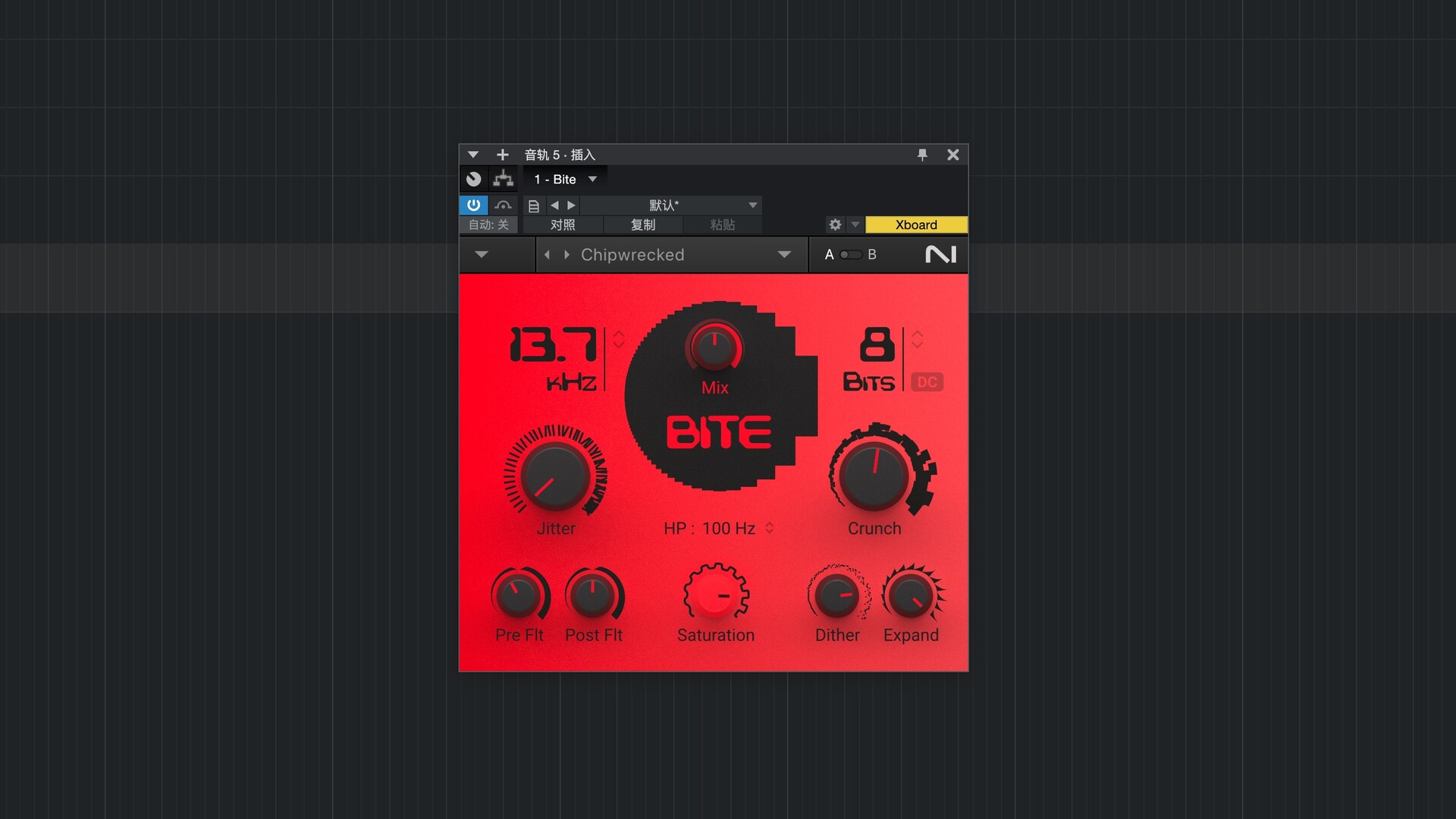Open plugin settings via the gear icon
Image resolution: width=1456 pixels, height=819 pixels.
834,224
